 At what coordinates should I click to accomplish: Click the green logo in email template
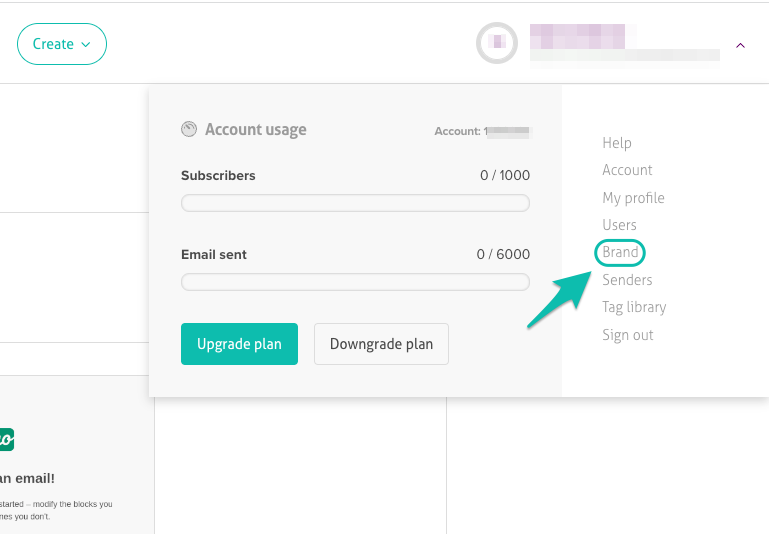(6, 439)
